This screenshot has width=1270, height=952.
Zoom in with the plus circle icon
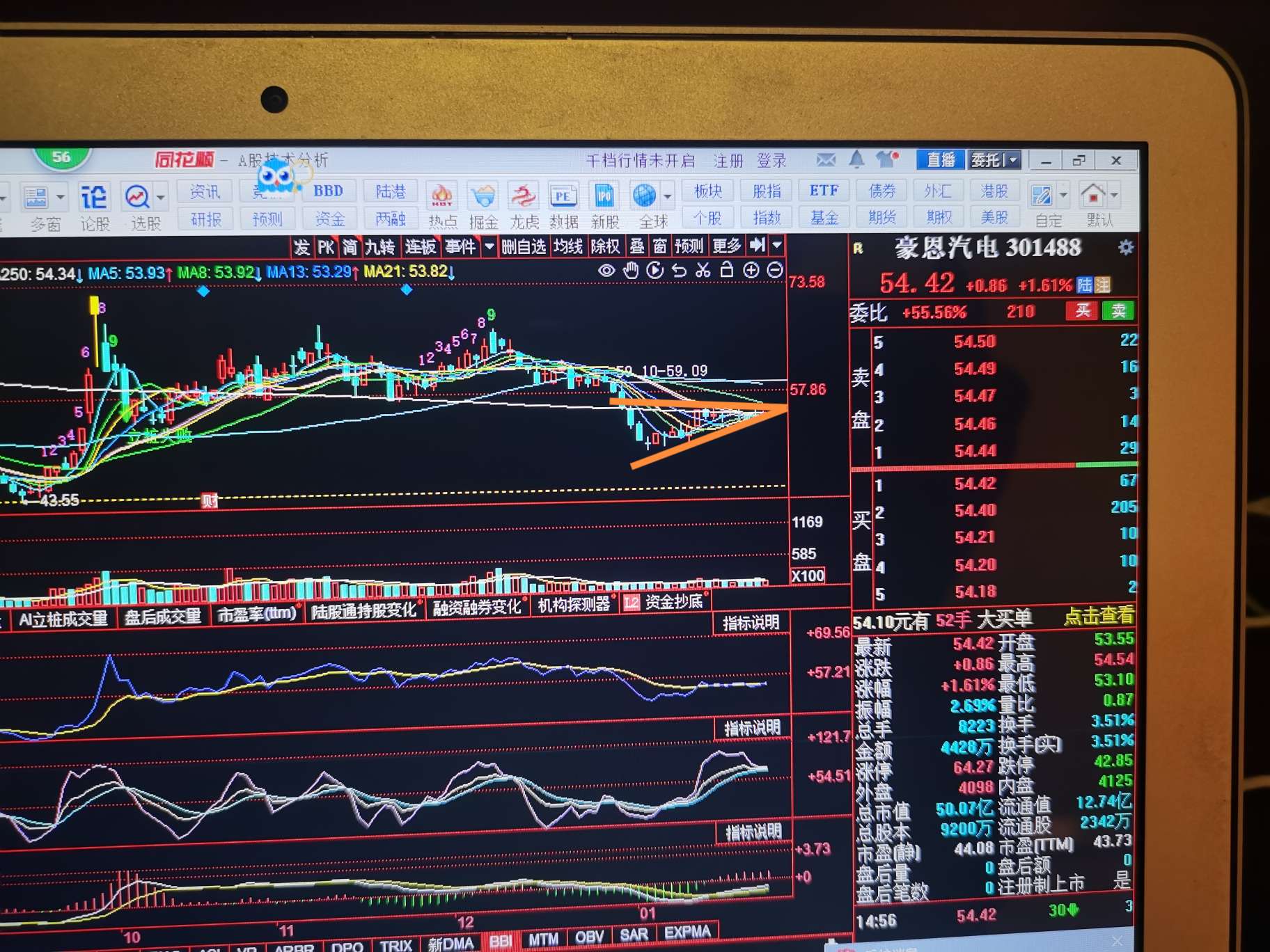coord(751,270)
